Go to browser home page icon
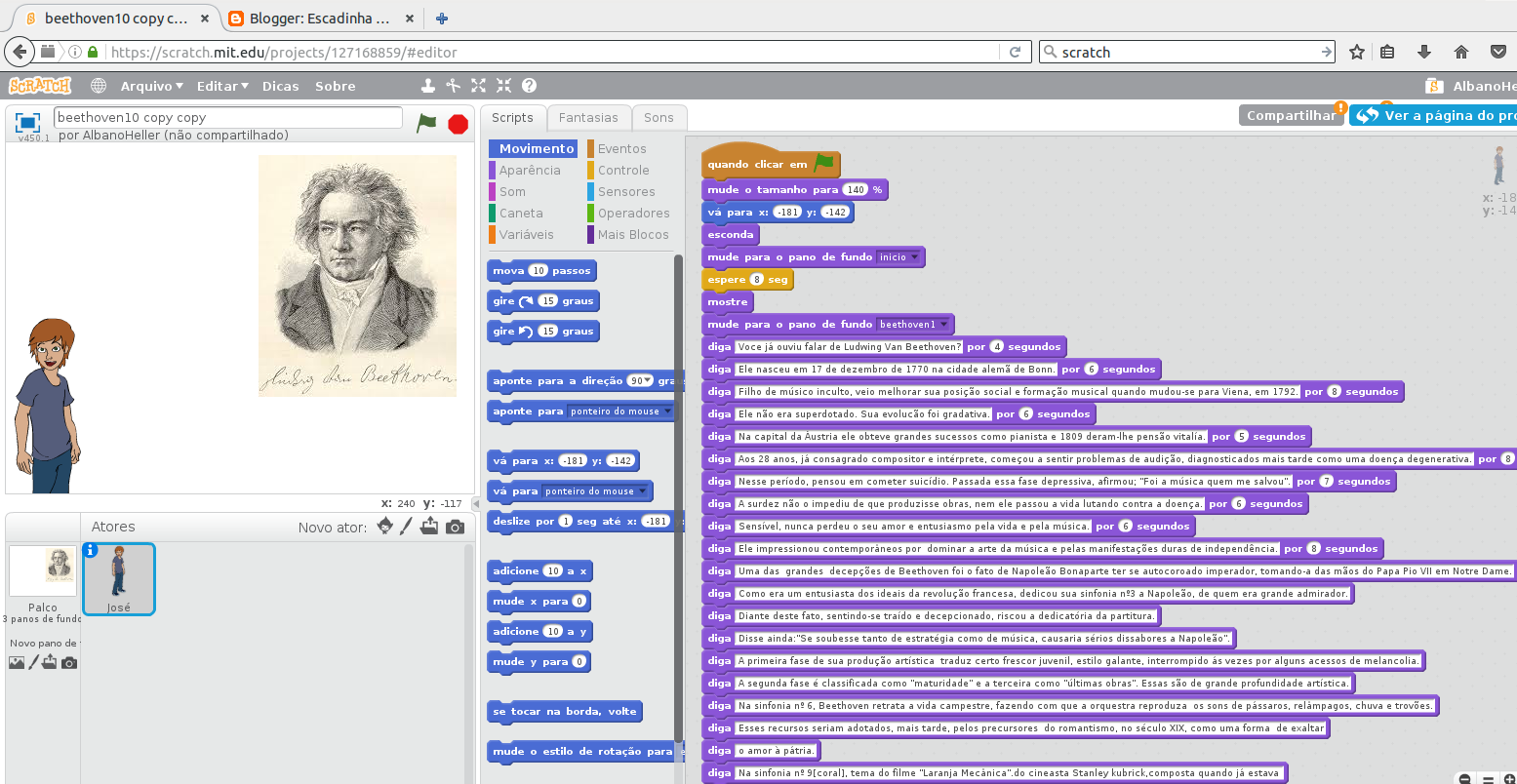The height and width of the screenshot is (784, 1517). pos(1460,52)
